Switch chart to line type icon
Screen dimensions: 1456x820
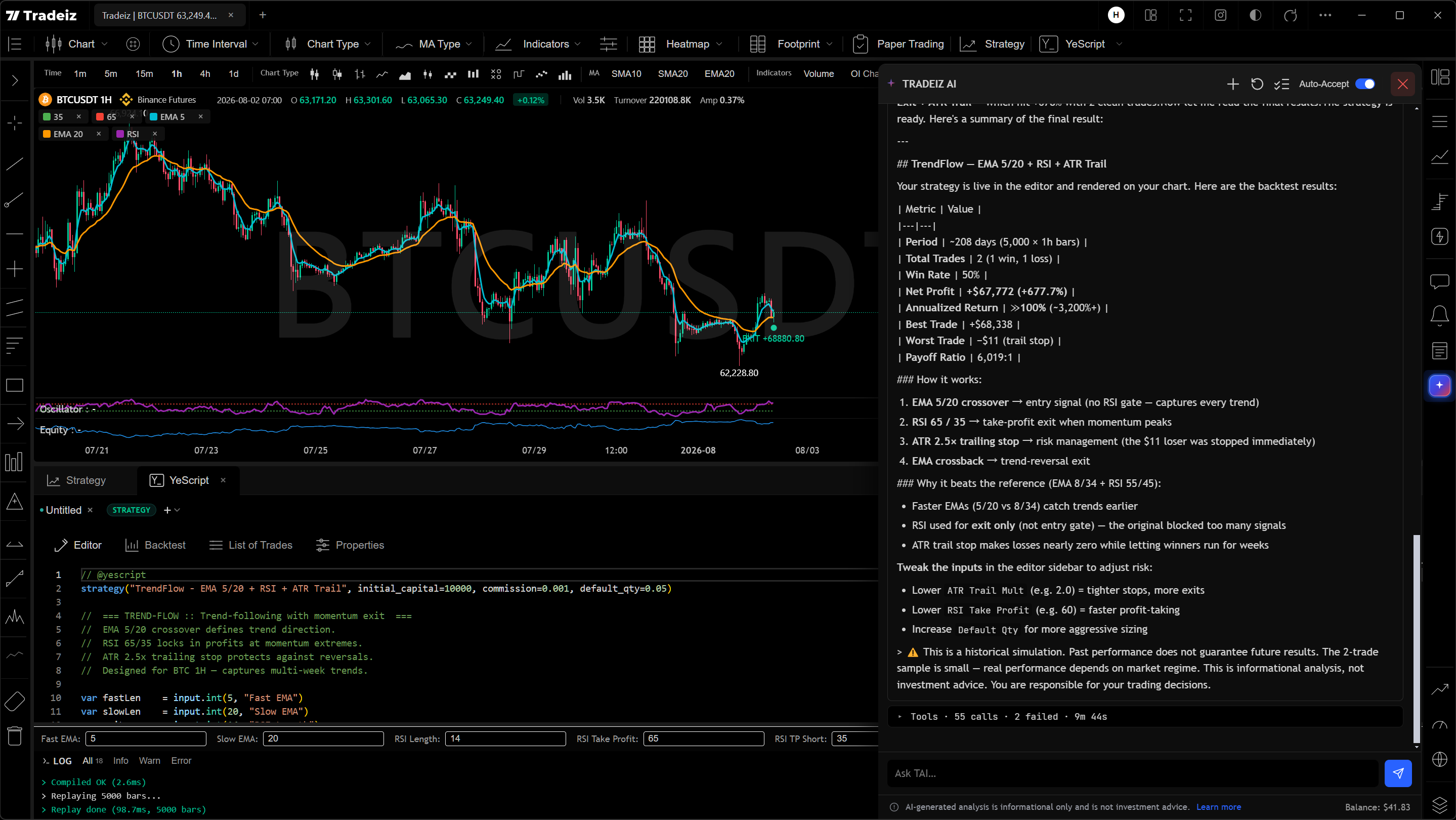coord(382,74)
